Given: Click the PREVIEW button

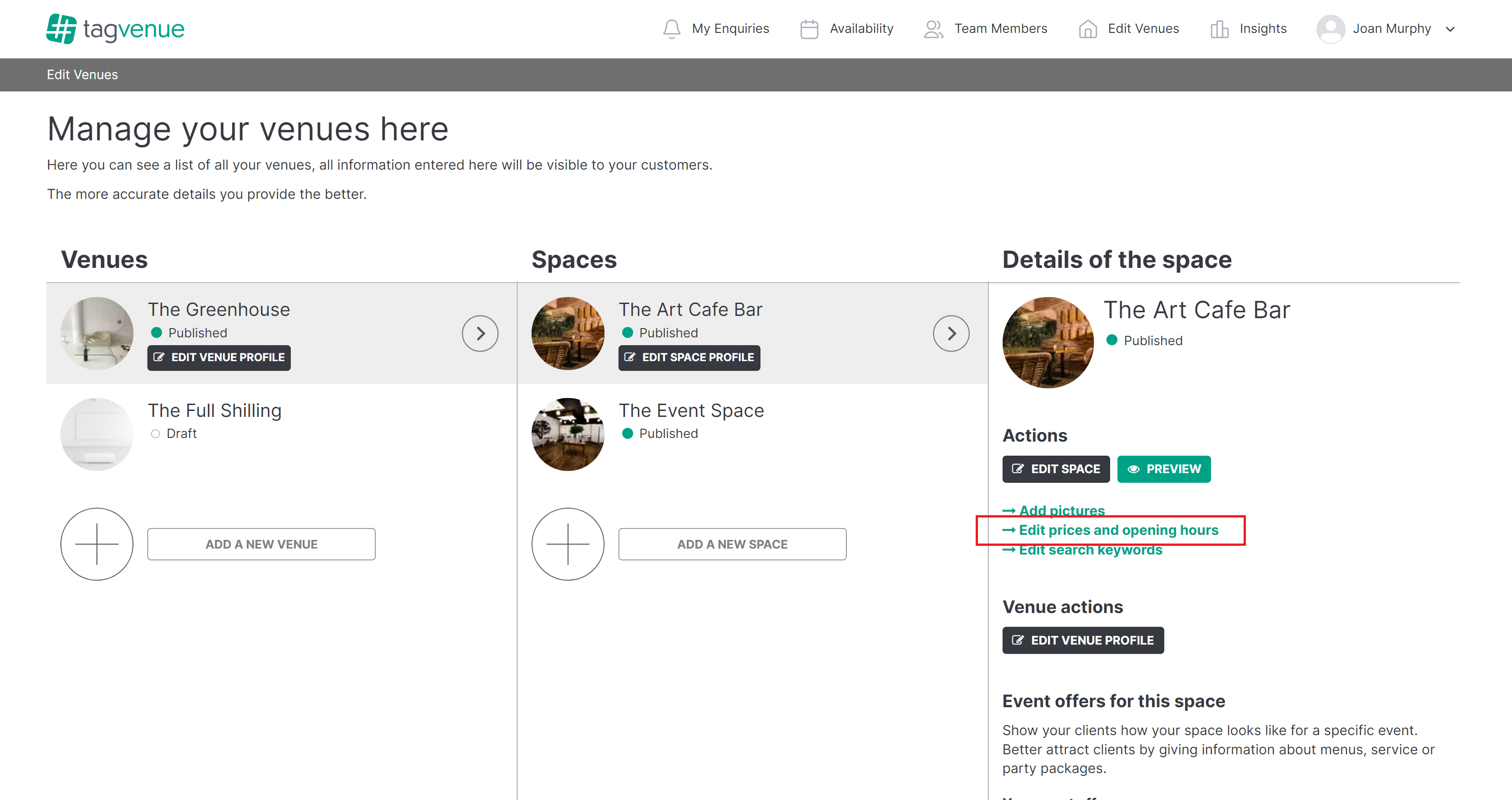Looking at the screenshot, I should (x=1164, y=469).
